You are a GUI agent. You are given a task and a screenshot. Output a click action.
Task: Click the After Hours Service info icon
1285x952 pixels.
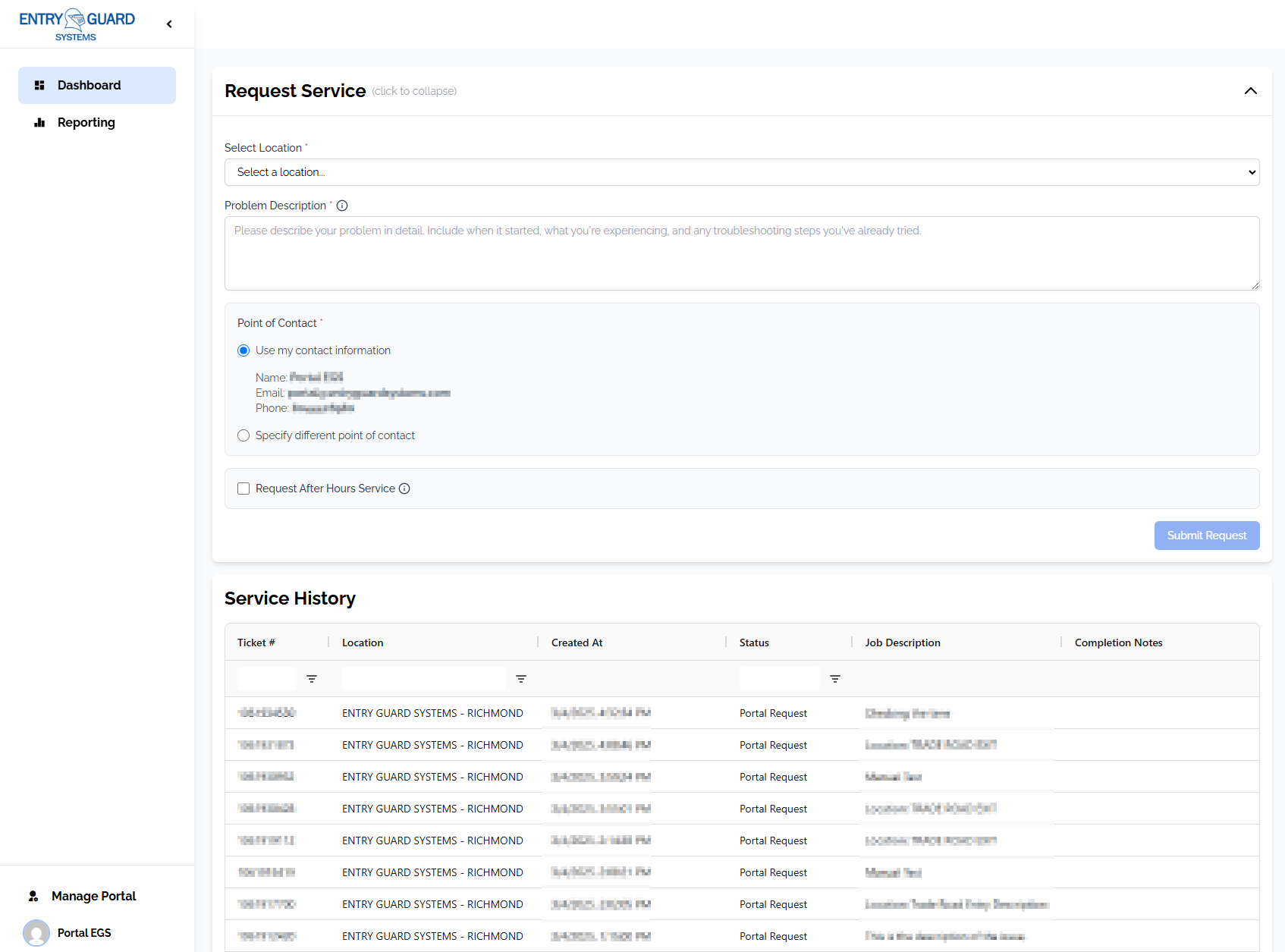pyautogui.click(x=406, y=489)
